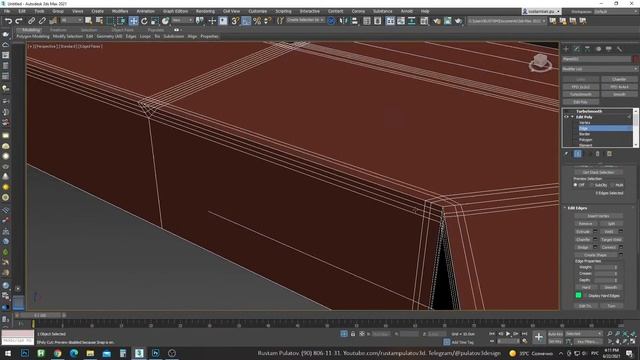Open the Hierarchy tab in command panel

click(x=587, y=49)
